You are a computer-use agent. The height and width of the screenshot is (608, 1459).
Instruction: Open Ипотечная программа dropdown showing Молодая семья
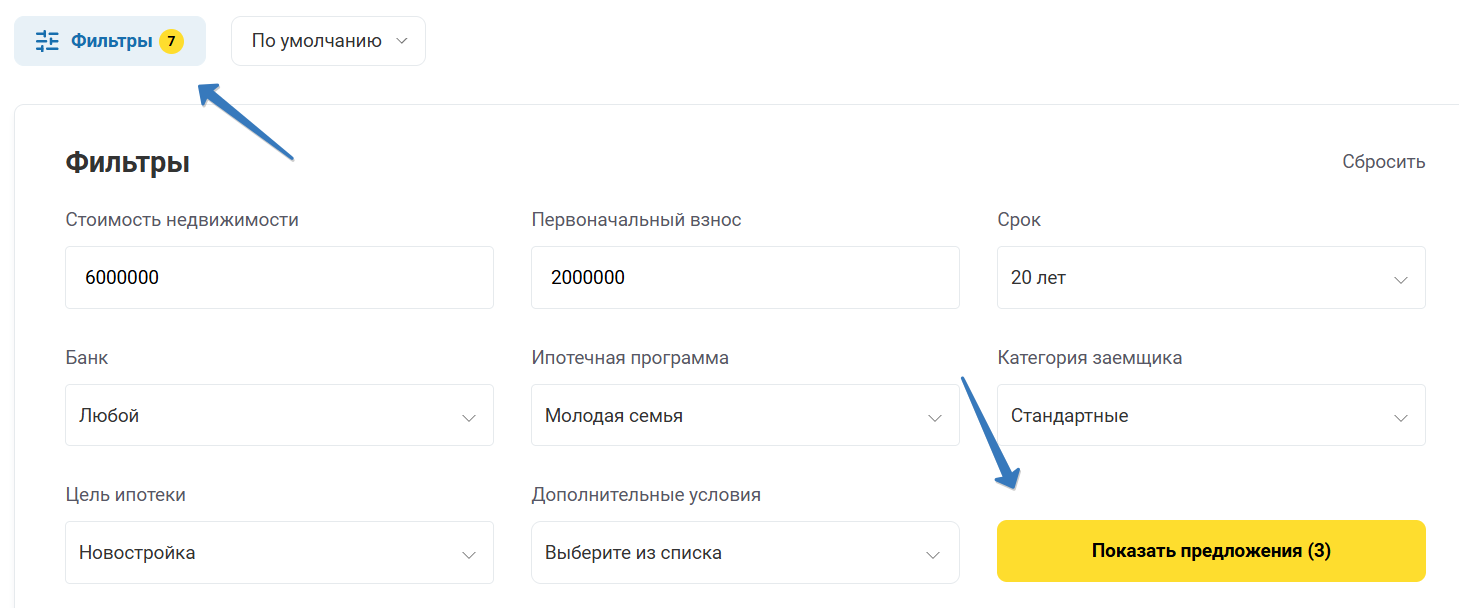tap(745, 415)
